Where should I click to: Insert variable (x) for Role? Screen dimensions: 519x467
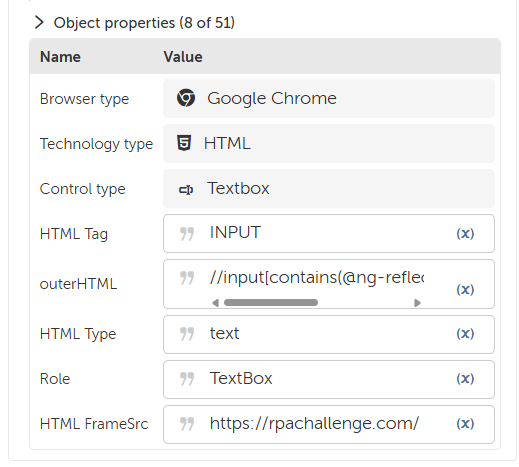point(465,378)
